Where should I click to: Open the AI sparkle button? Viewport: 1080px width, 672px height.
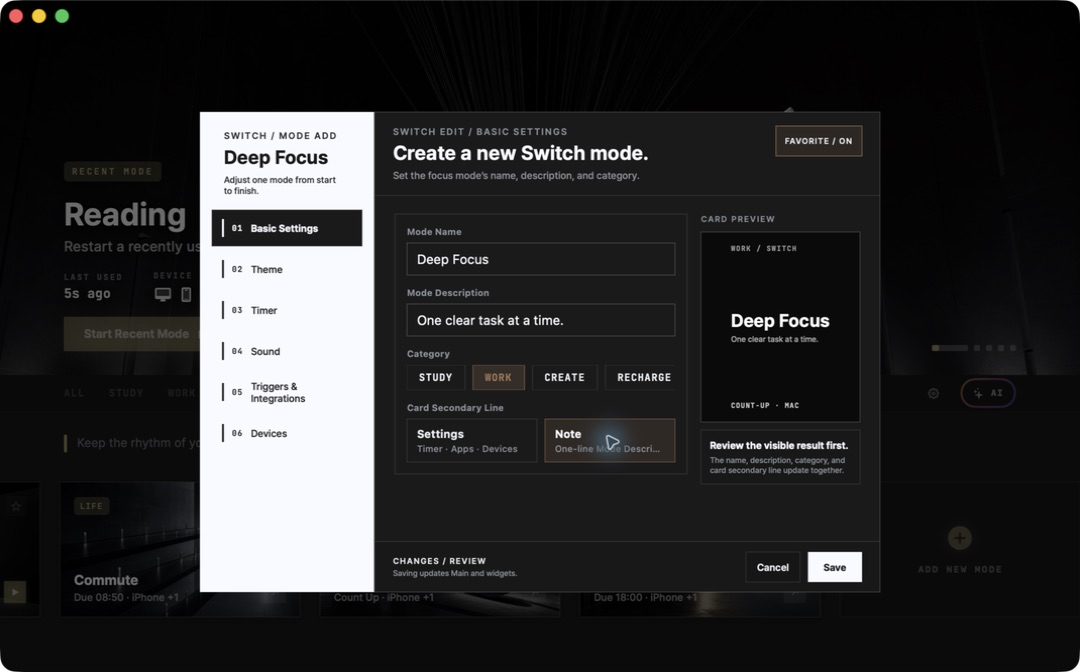click(988, 393)
